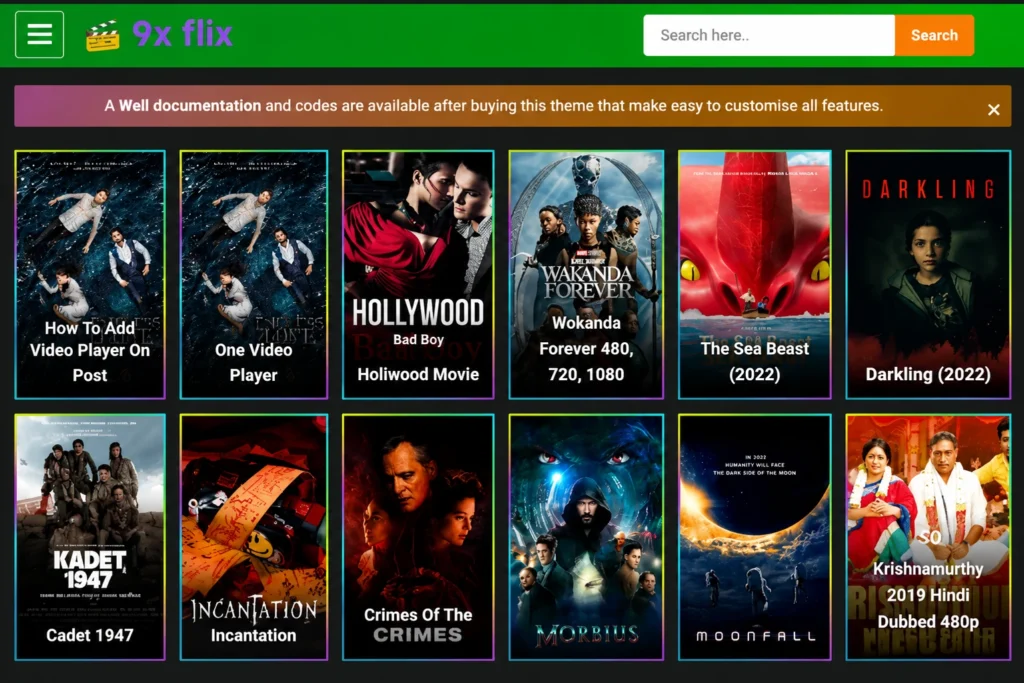Open 'Crimes Of The' movie poster
This screenshot has height=683, width=1024.
(x=418, y=537)
